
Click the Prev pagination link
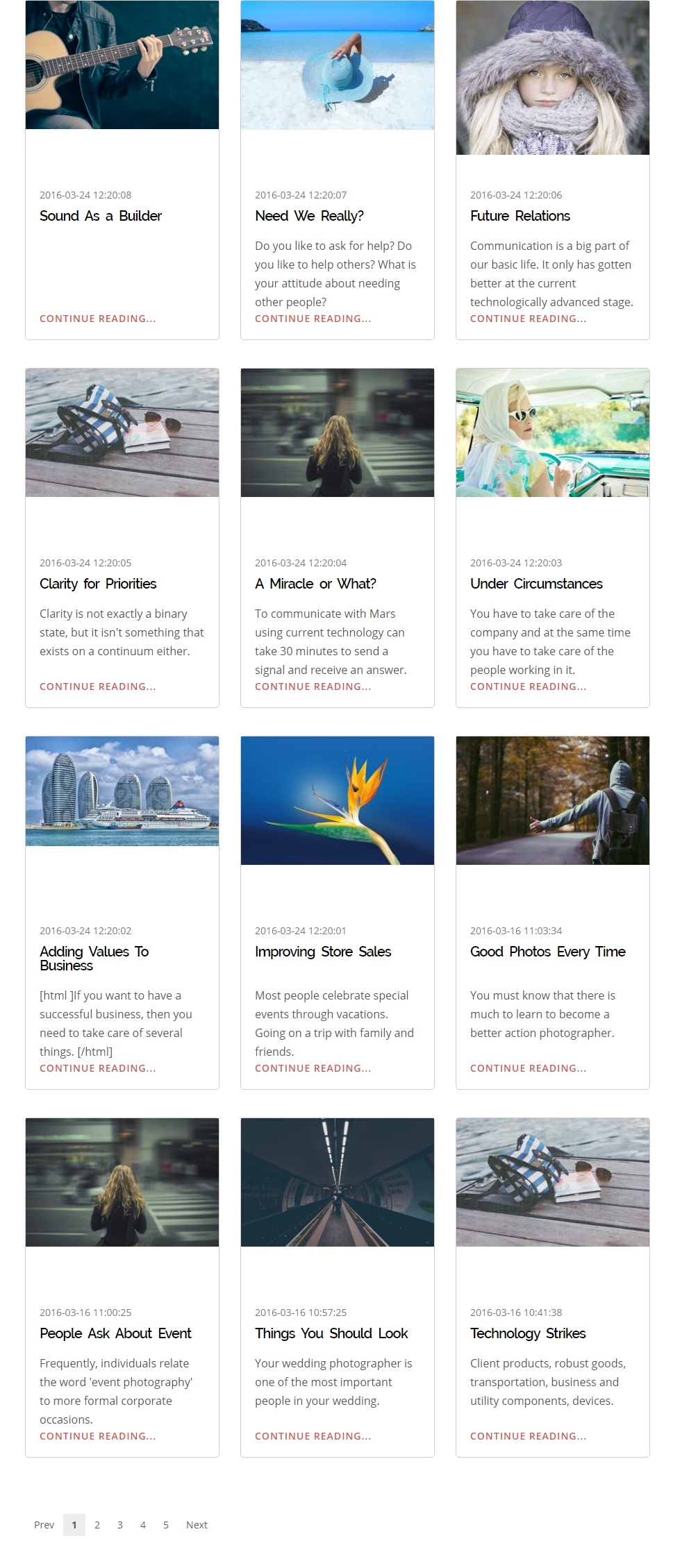click(44, 1525)
